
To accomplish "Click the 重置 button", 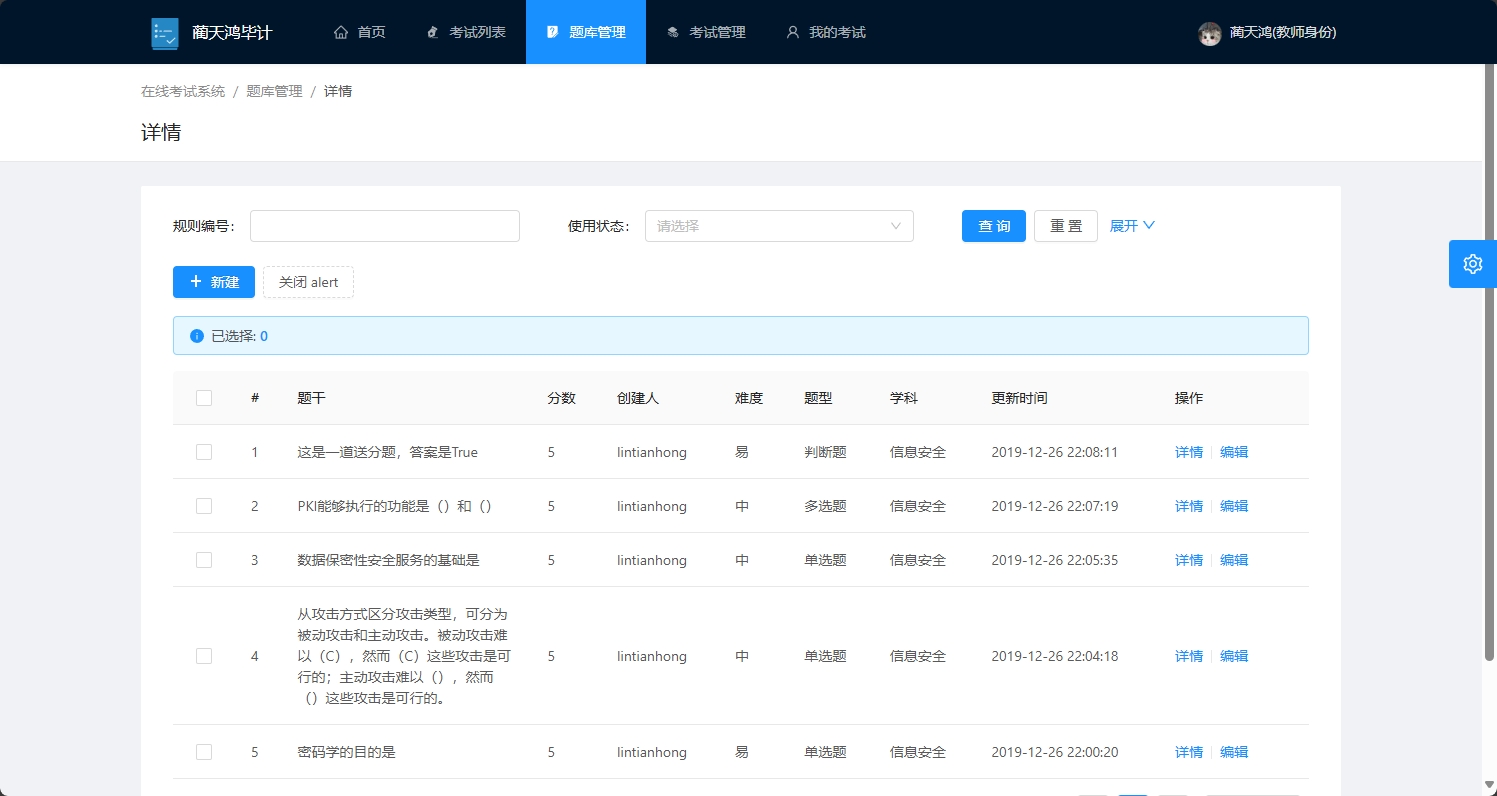I will [x=1066, y=226].
